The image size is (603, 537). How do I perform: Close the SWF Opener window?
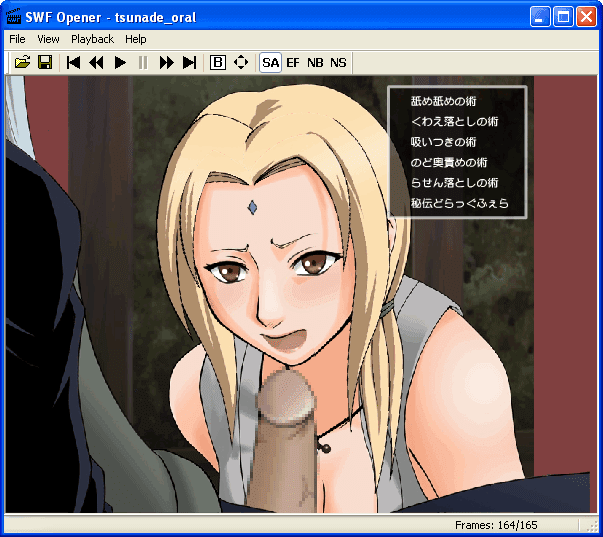click(586, 17)
